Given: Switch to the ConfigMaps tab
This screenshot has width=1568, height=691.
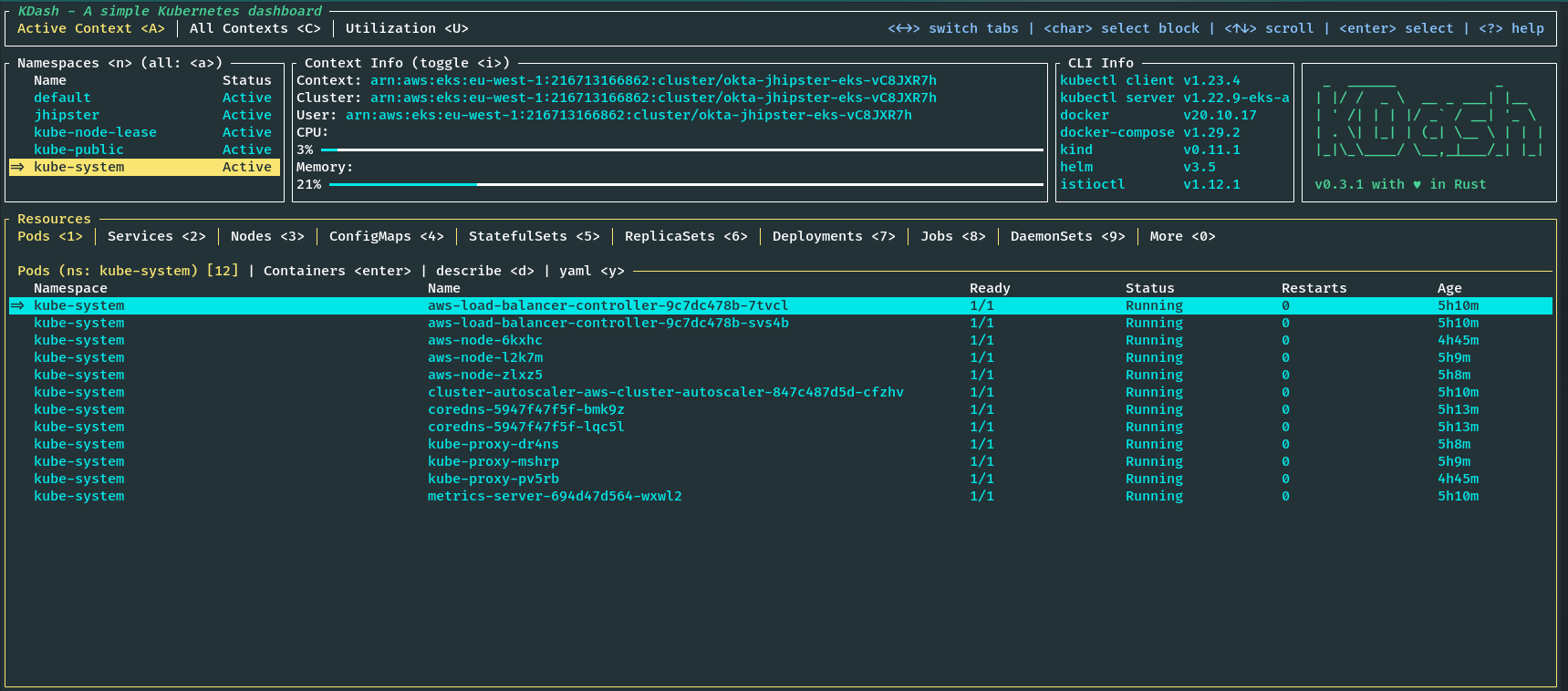Looking at the screenshot, I should coord(386,236).
